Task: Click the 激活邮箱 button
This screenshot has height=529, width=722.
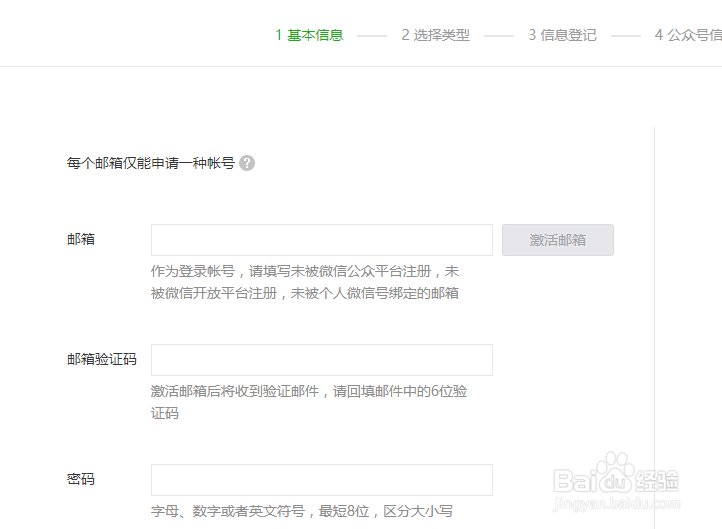Action: click(558, 240)
